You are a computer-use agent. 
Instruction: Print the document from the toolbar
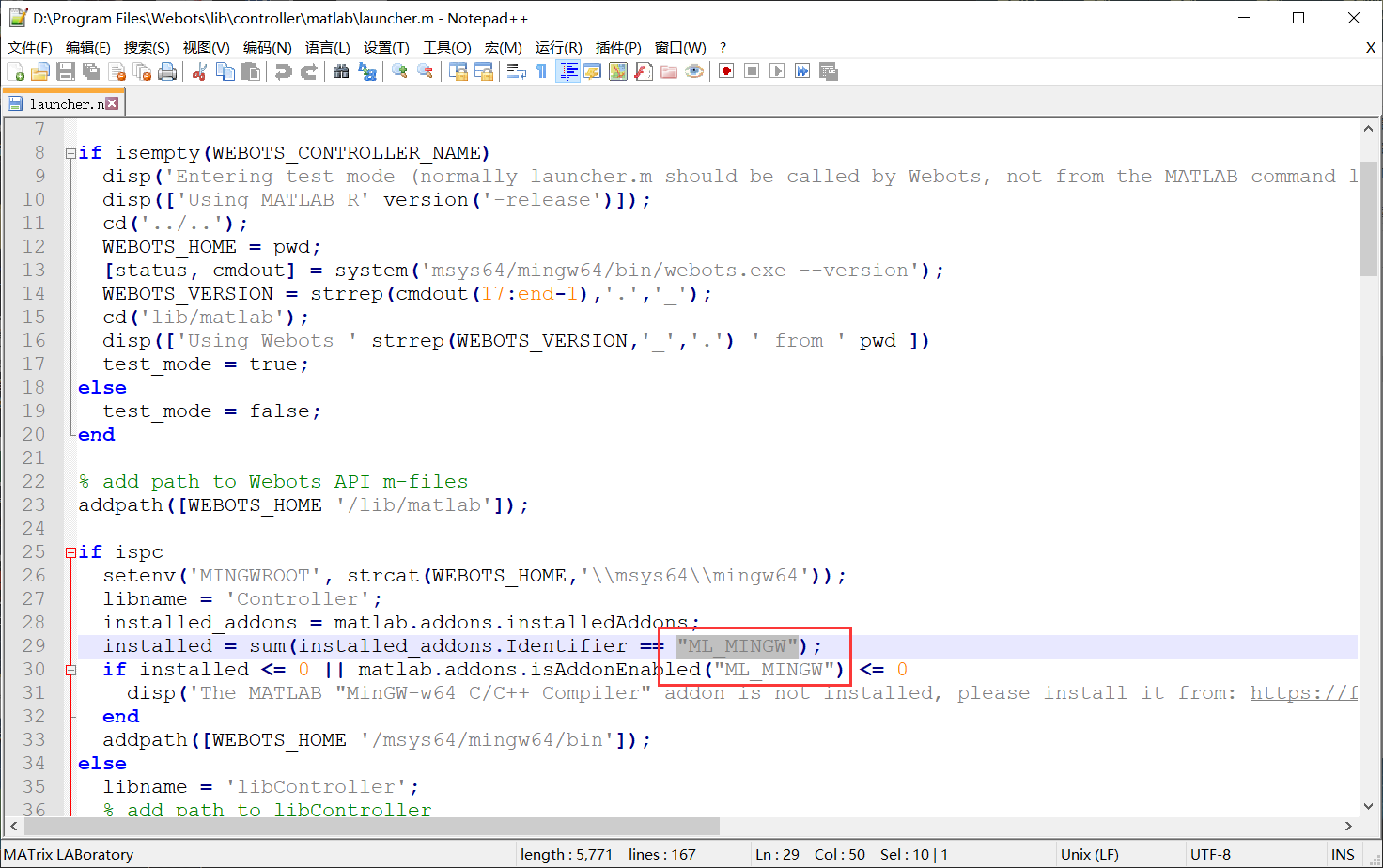tap(168, 70)
